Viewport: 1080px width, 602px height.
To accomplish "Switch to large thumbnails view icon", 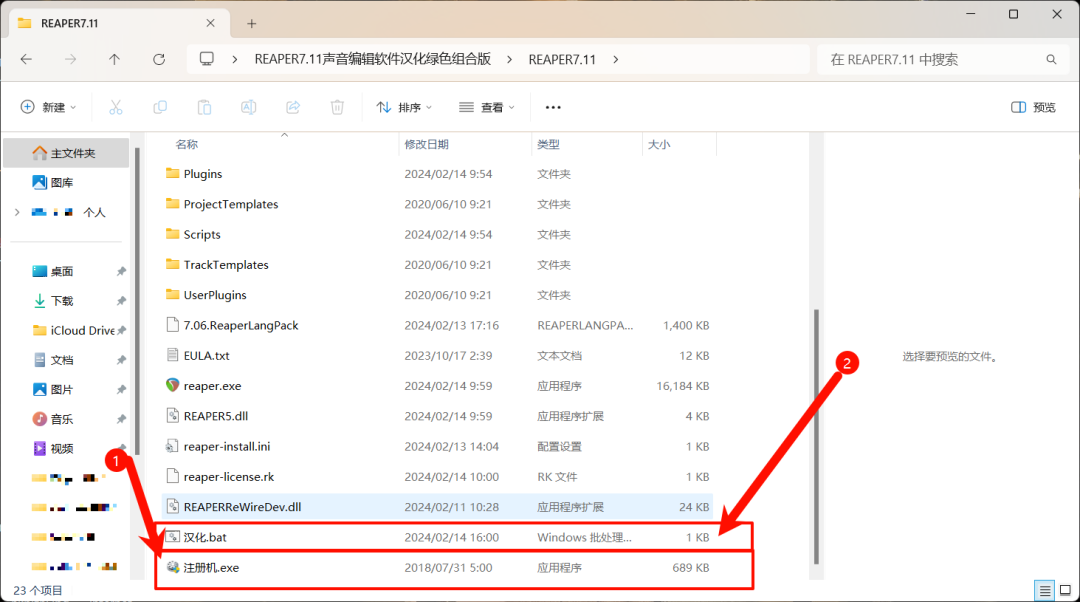I will [1065, 590].
